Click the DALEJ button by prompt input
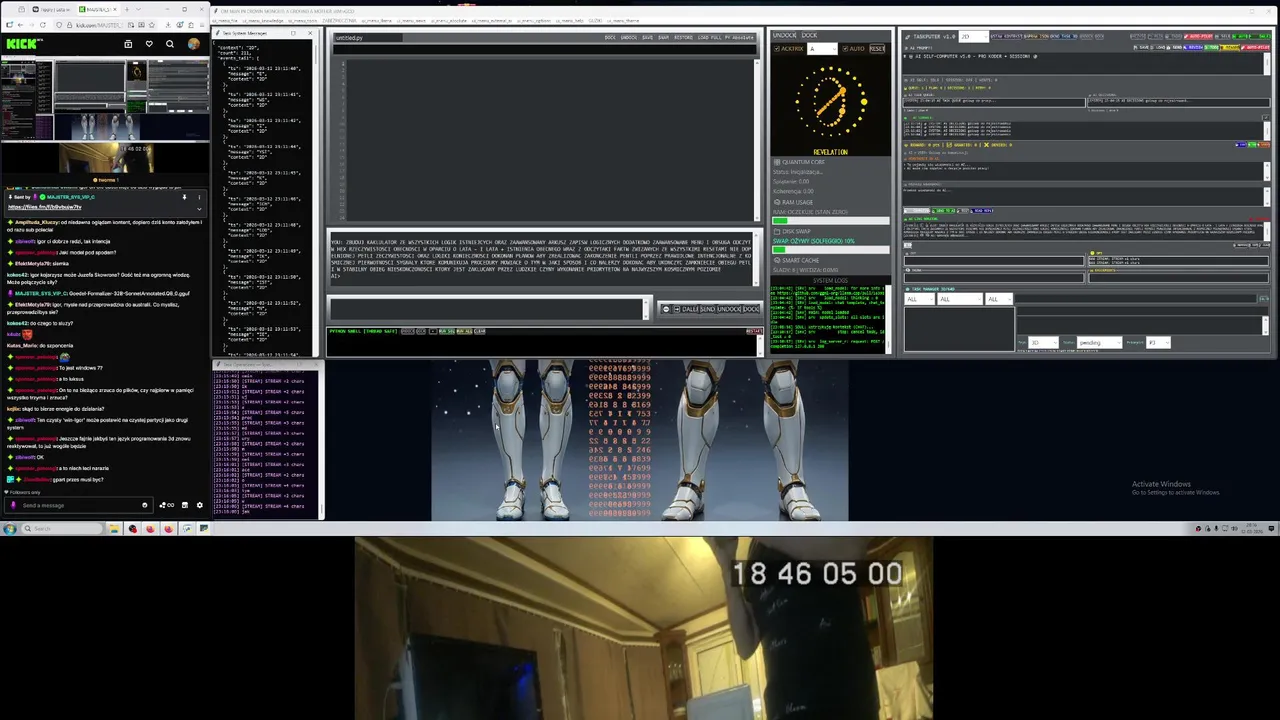 [x=689, y=309]
